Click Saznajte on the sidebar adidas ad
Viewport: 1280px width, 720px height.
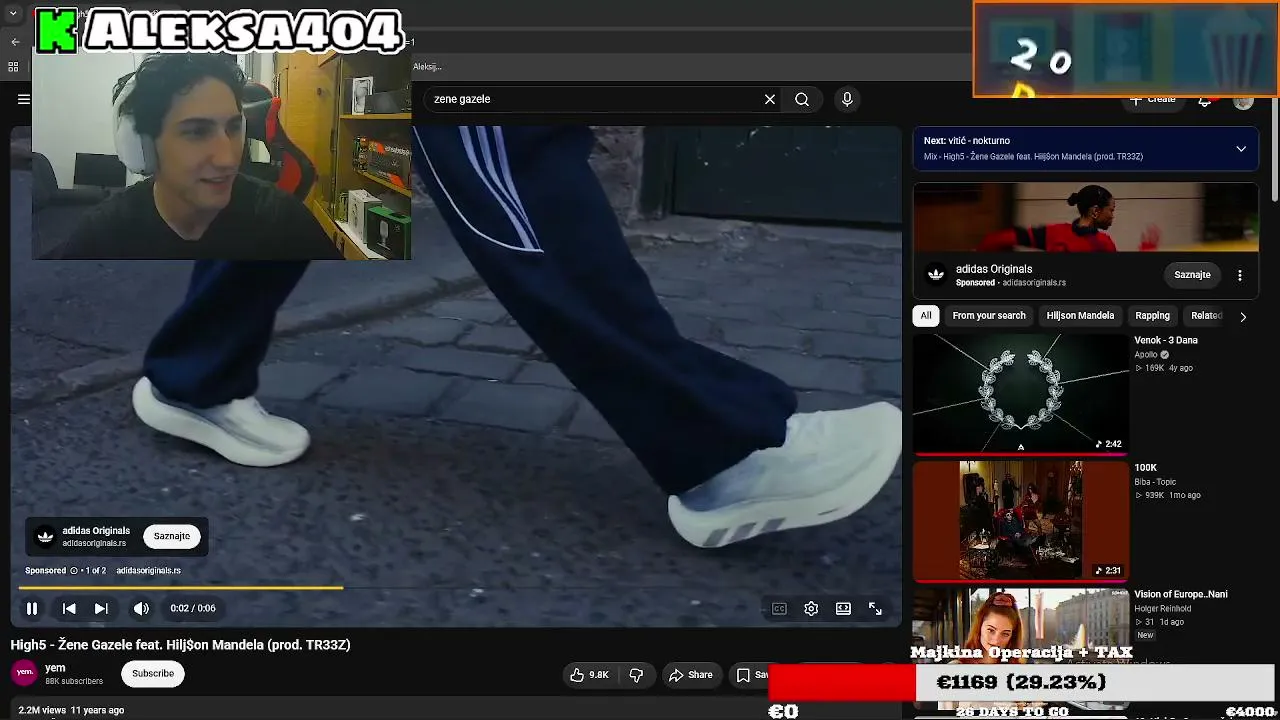(x=1192, y=275)
